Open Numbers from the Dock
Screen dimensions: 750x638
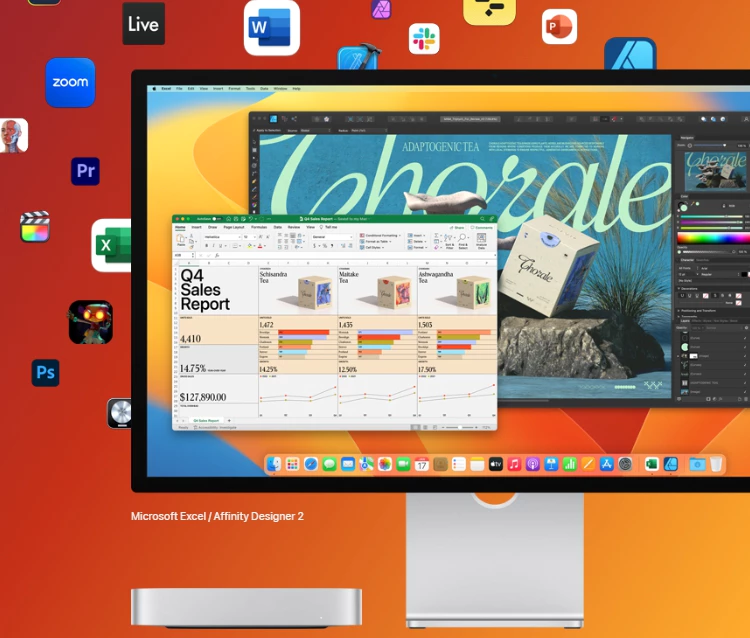click(x=570, y=464)
